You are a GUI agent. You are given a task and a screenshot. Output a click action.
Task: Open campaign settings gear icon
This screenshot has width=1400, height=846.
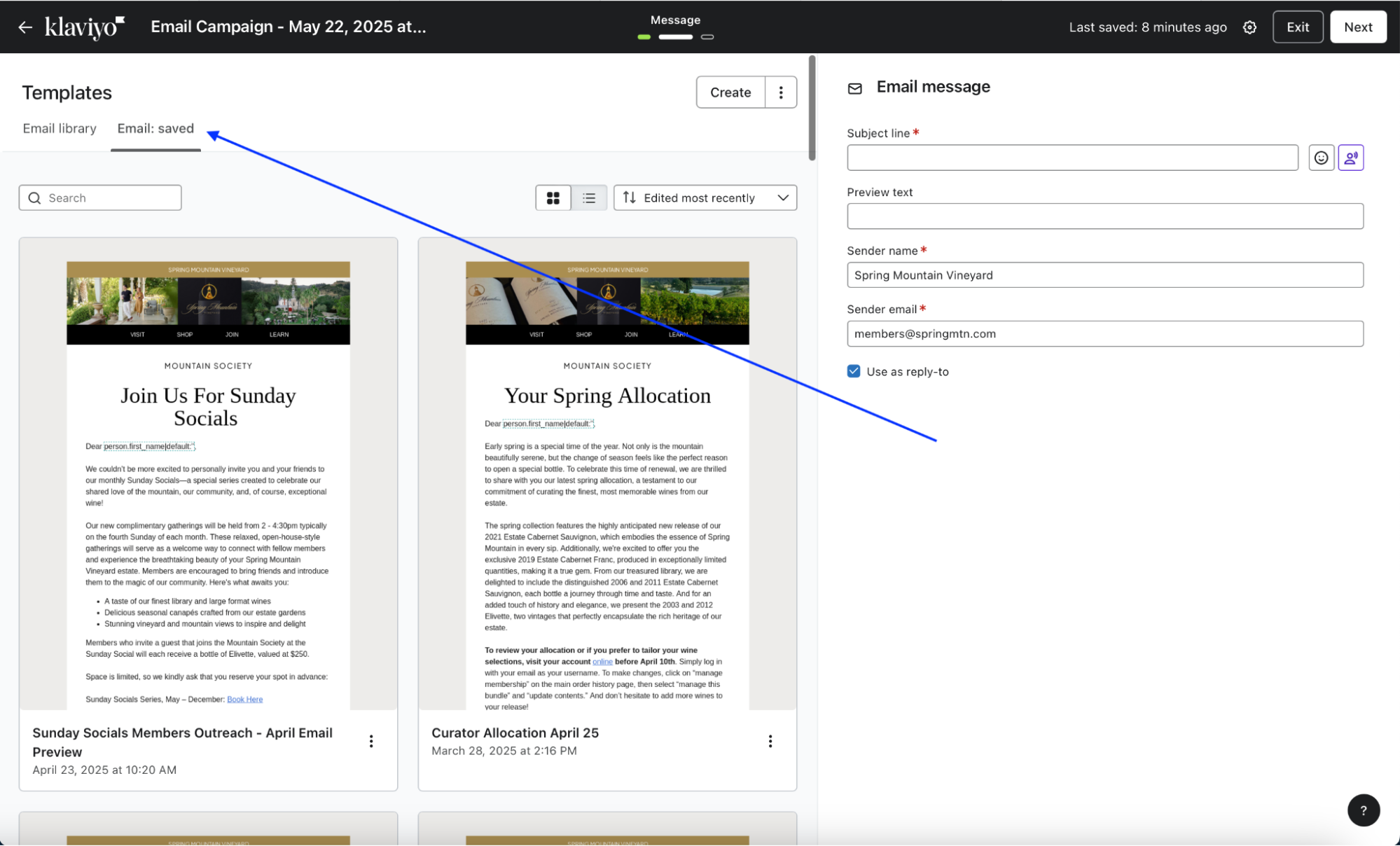(x=1249, y=27)
